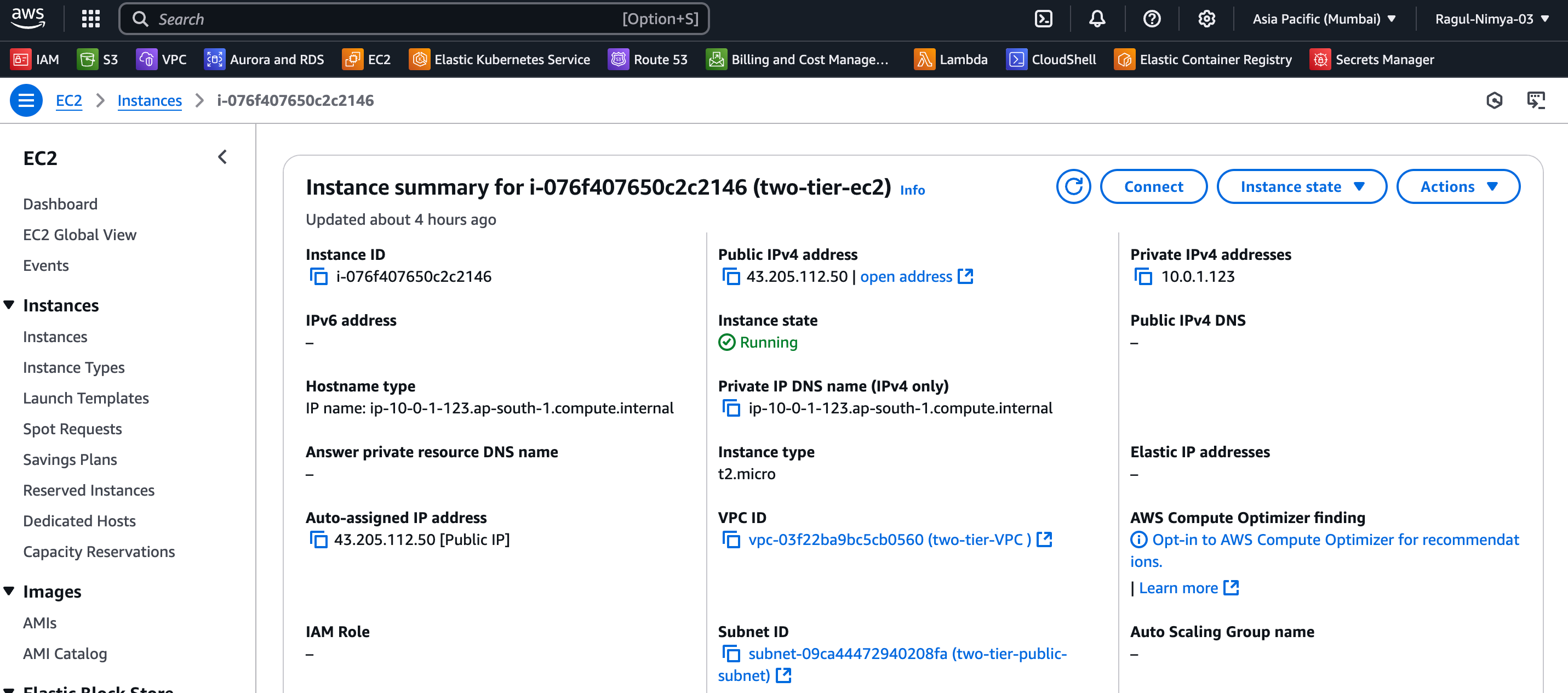Screen dimensions: 1568x693
Task: Click the monitor icon at breadcrumb right
Action: tap(1536, 100)
